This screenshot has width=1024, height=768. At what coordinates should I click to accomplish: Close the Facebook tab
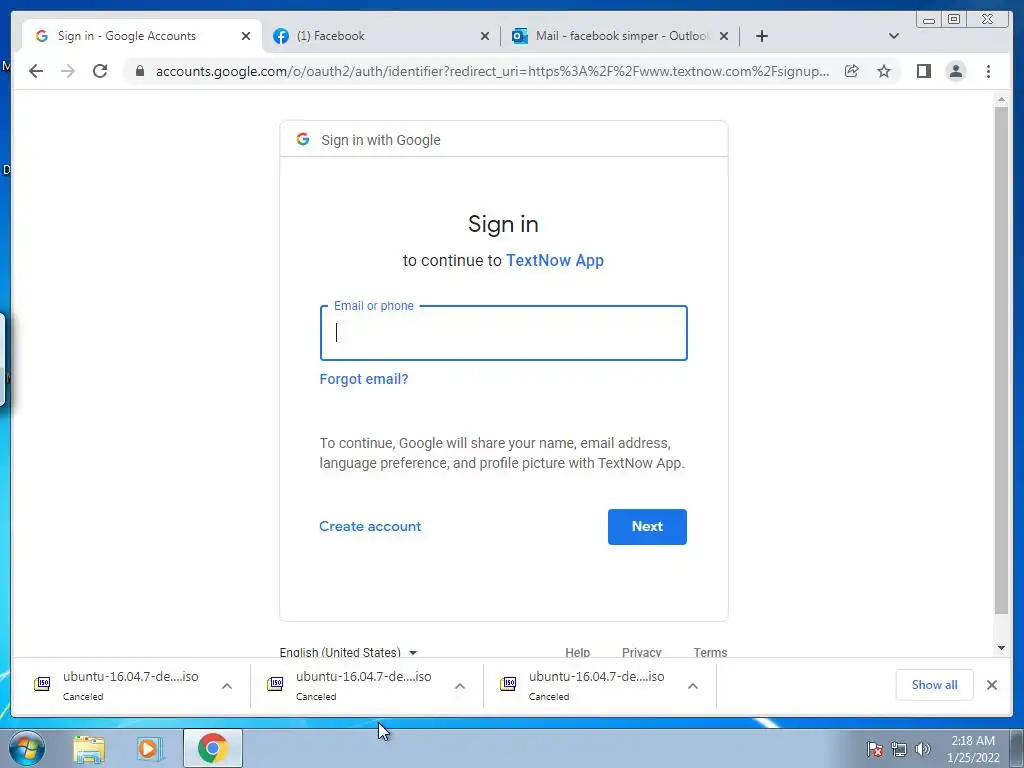[x=485, y=36]
